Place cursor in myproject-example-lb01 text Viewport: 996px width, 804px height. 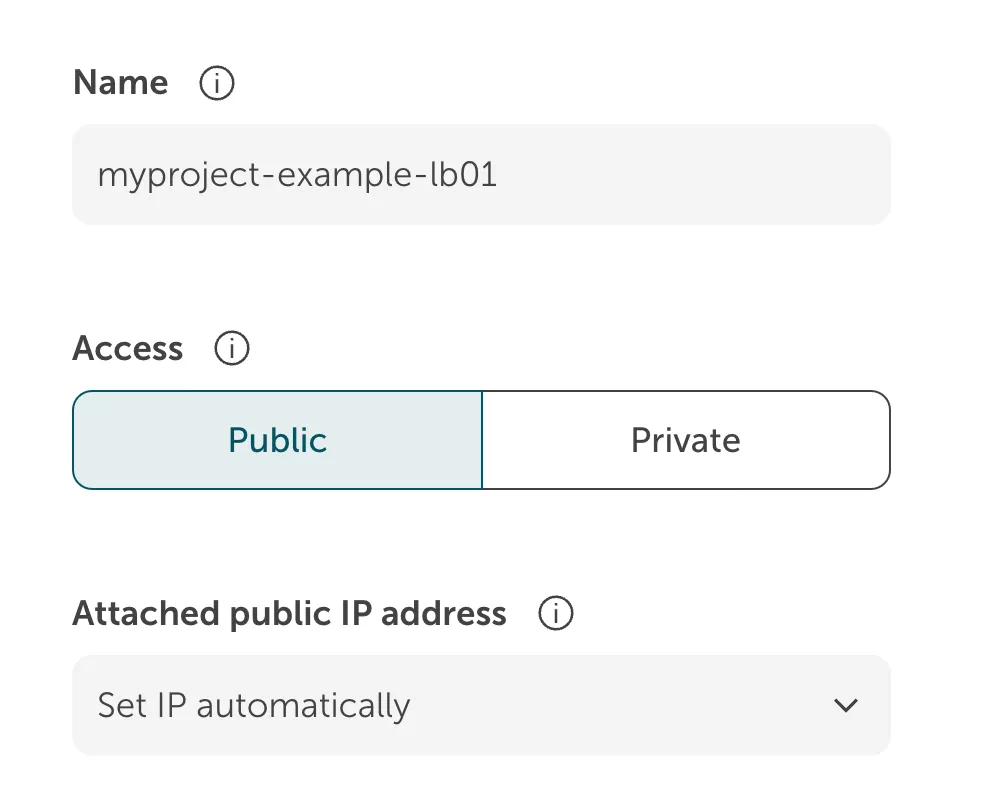pos(297,176)
